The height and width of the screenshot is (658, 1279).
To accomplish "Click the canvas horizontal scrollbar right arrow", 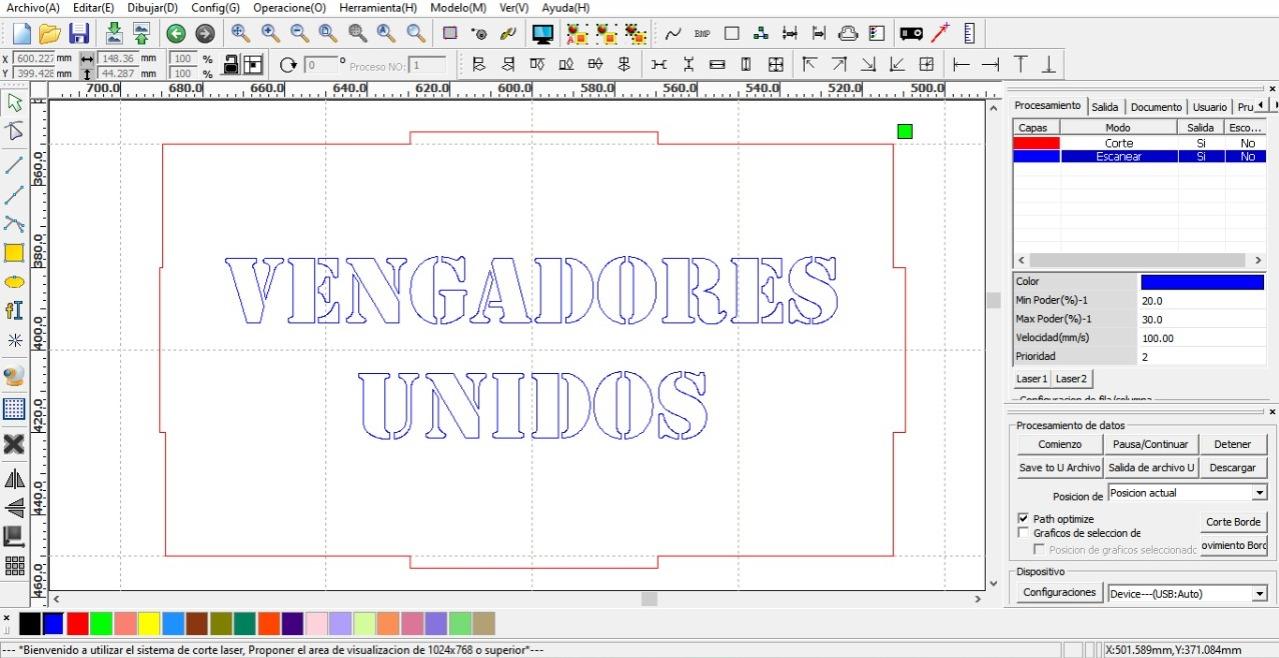I will 978,598.
